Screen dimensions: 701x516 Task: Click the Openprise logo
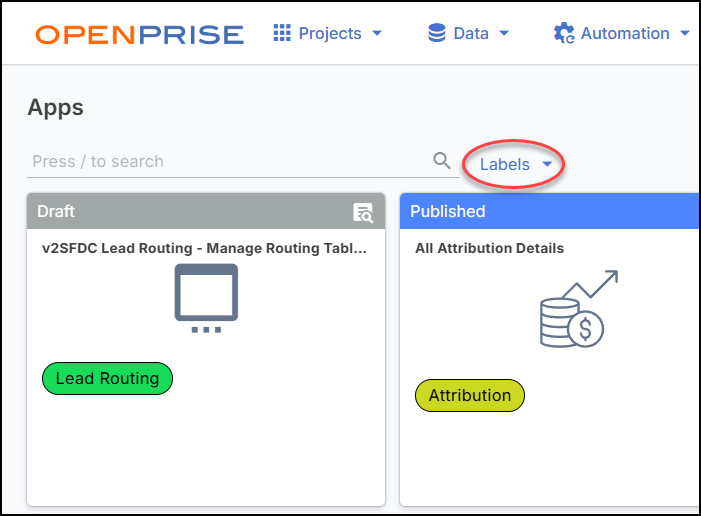139,34
